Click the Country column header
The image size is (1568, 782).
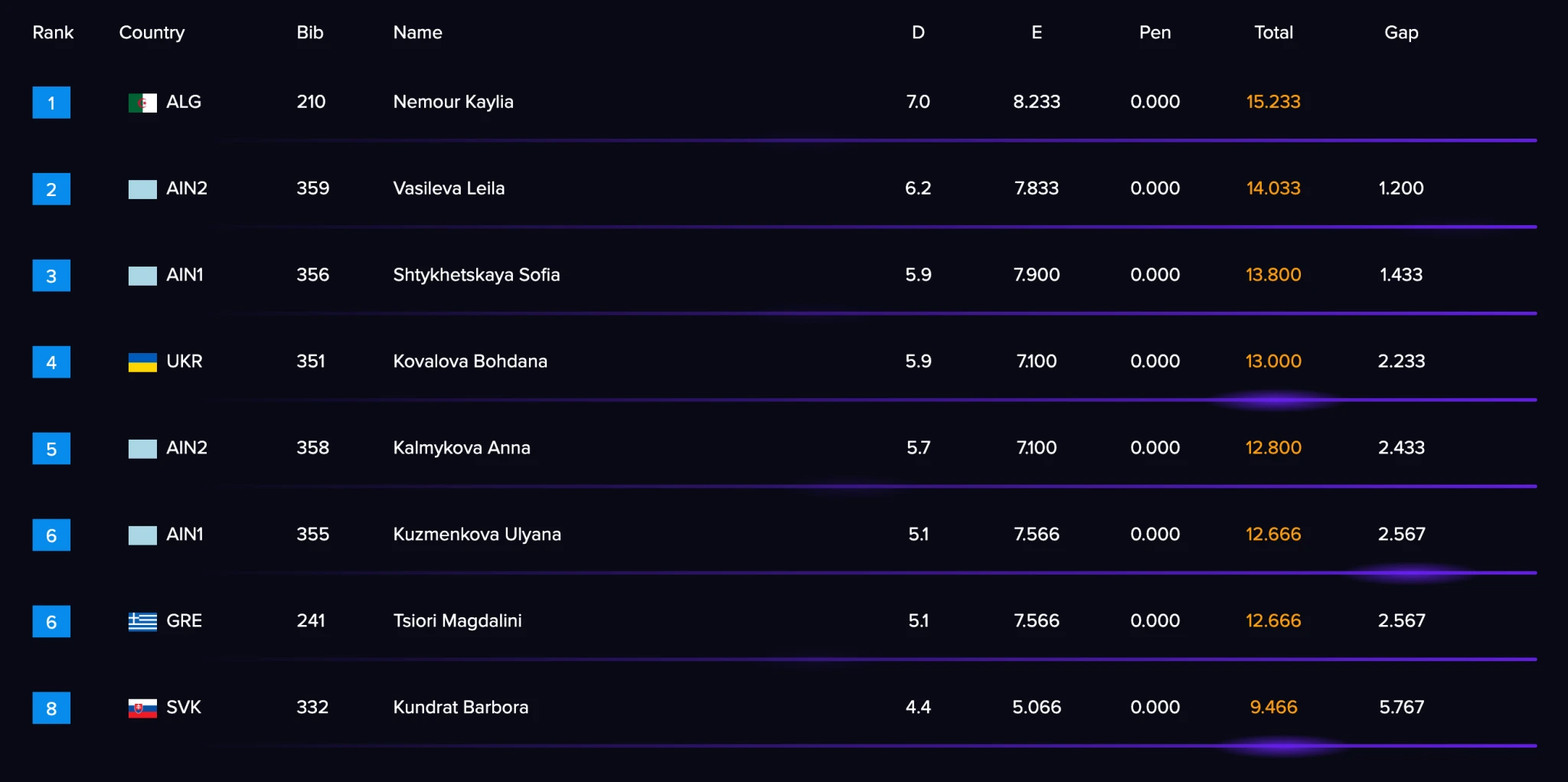(152, 32)
